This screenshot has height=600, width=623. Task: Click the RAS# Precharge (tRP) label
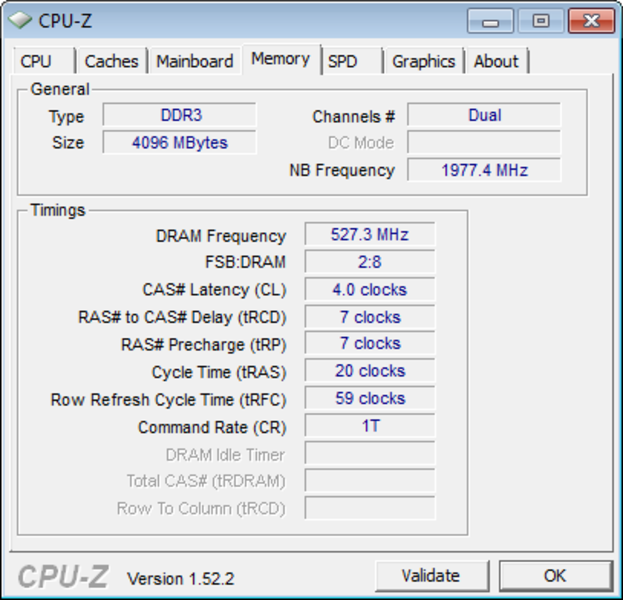[x=203, y=345]
